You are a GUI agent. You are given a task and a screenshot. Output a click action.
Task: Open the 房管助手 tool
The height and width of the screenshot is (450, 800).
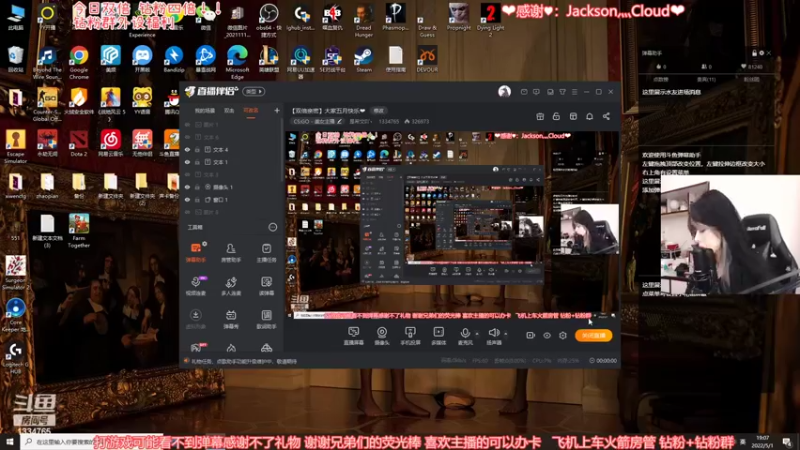[231, 252]
